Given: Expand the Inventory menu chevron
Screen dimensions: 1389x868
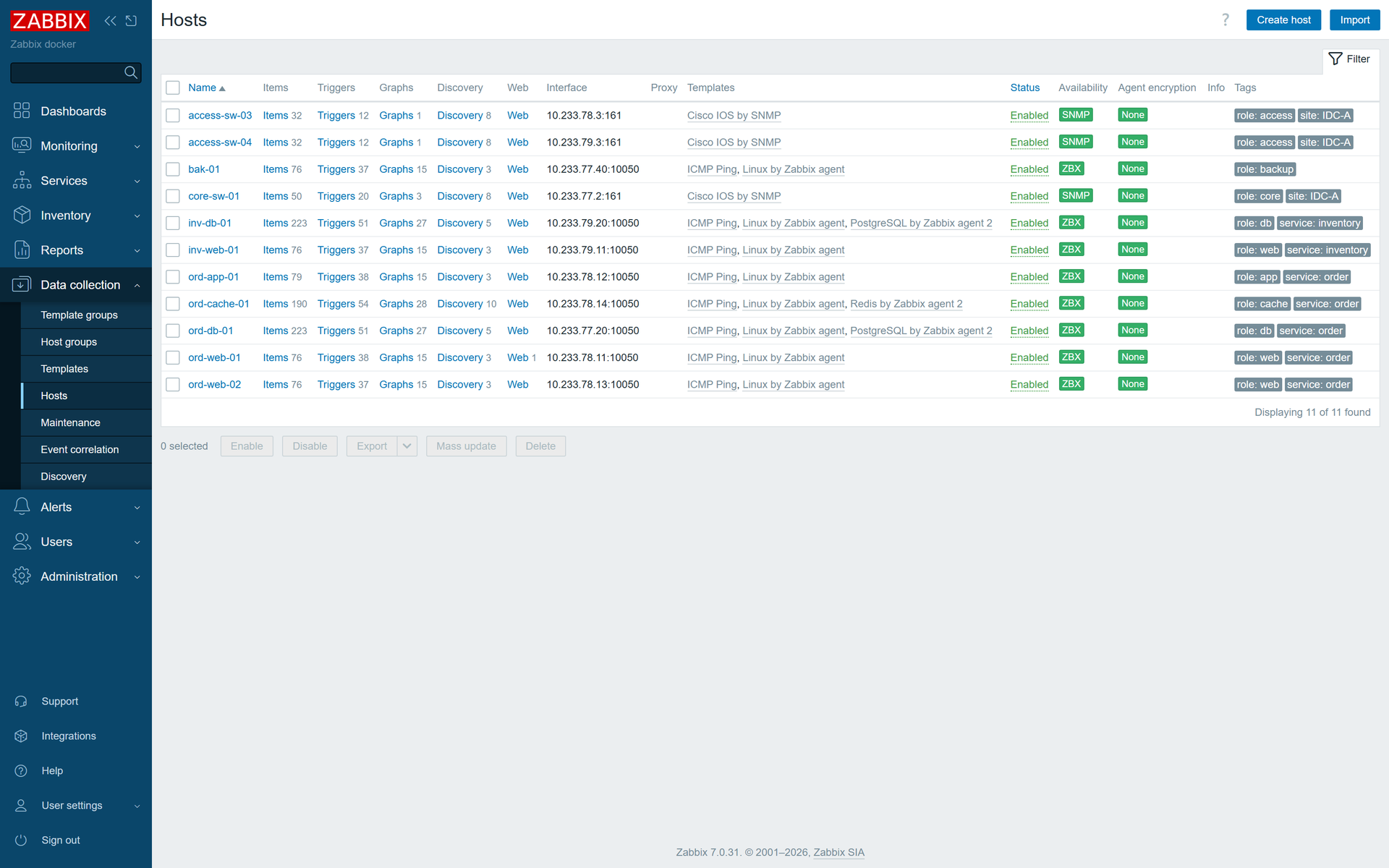Looking at the screenshot, I should (x=137, y=216).
